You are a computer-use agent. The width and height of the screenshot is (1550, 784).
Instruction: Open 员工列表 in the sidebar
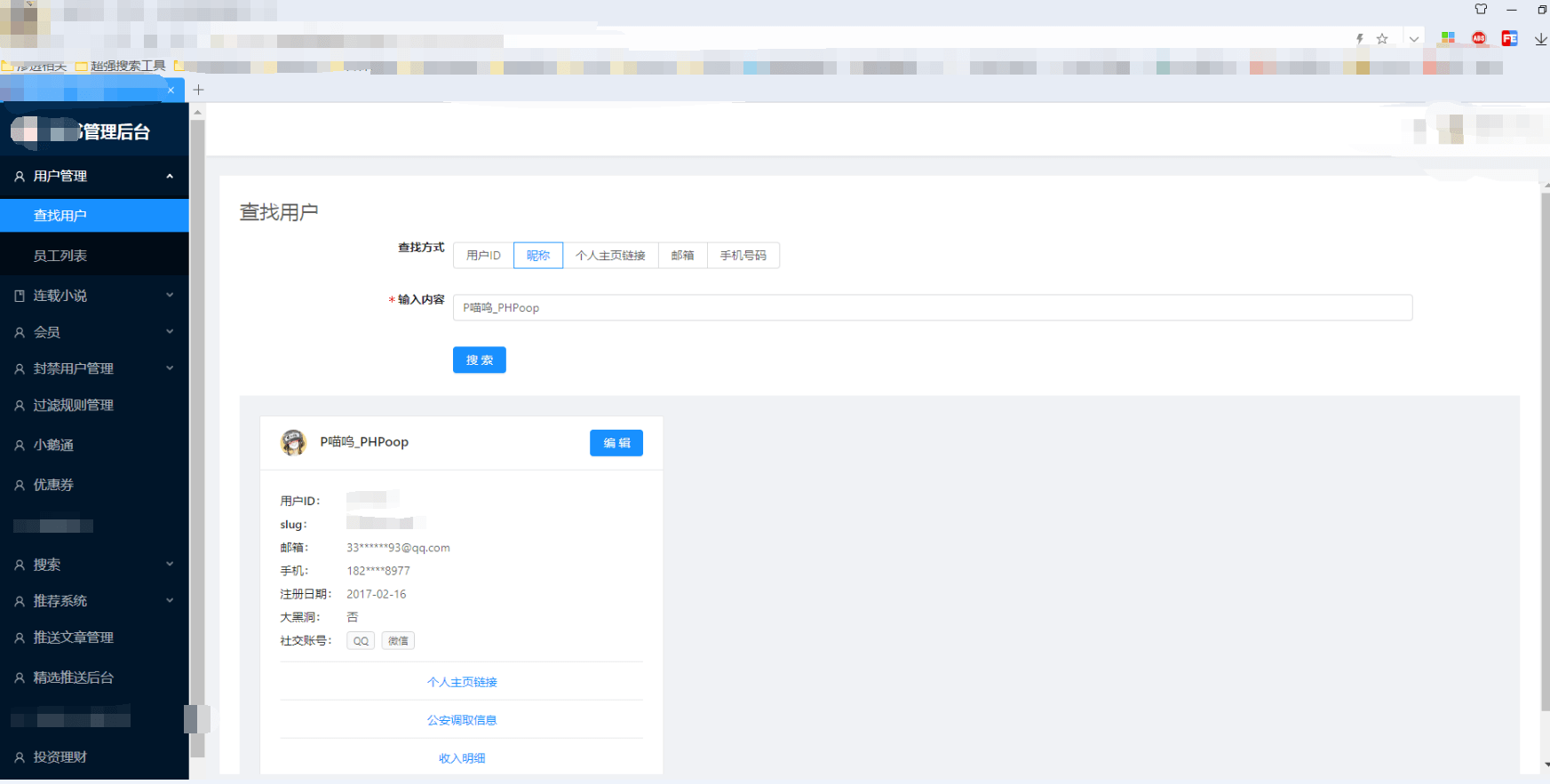pos(94,256)
